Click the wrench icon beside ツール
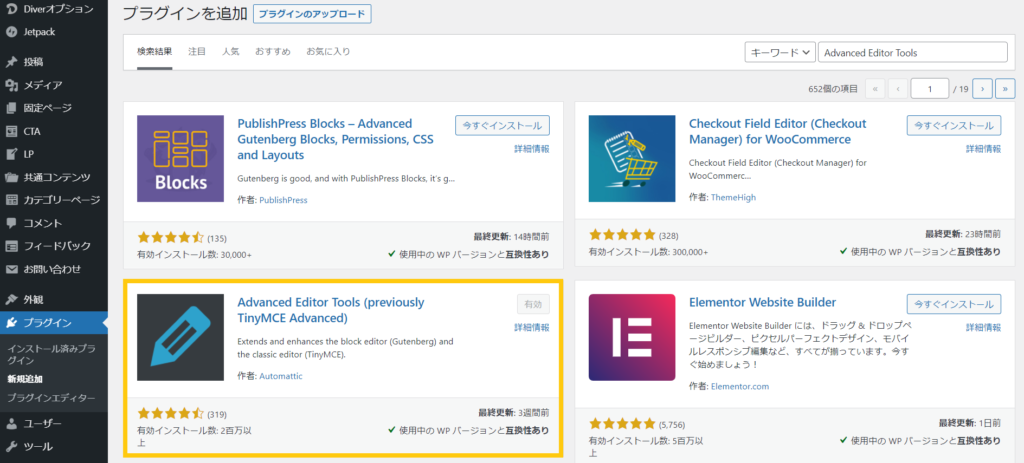The image size is (1024, 463). click(11, 447)
